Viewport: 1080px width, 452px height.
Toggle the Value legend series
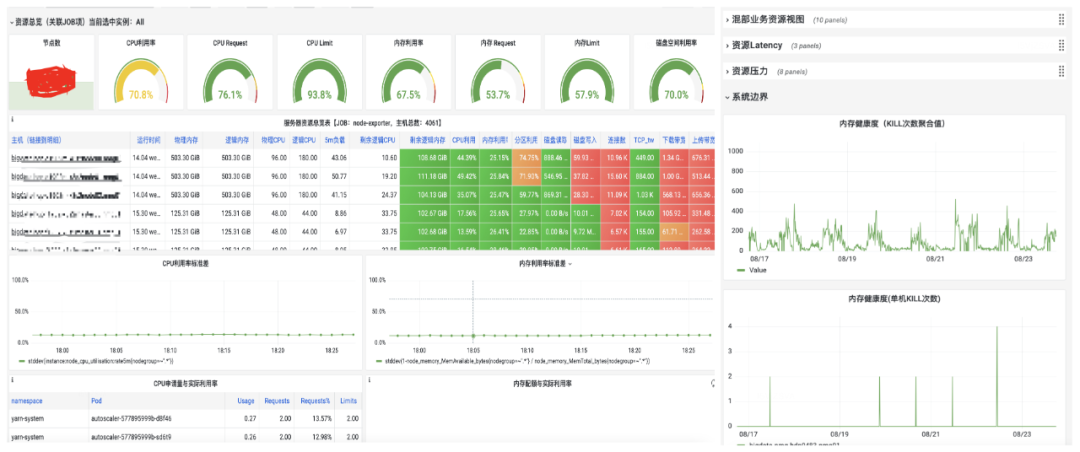(x=757, y=270)
